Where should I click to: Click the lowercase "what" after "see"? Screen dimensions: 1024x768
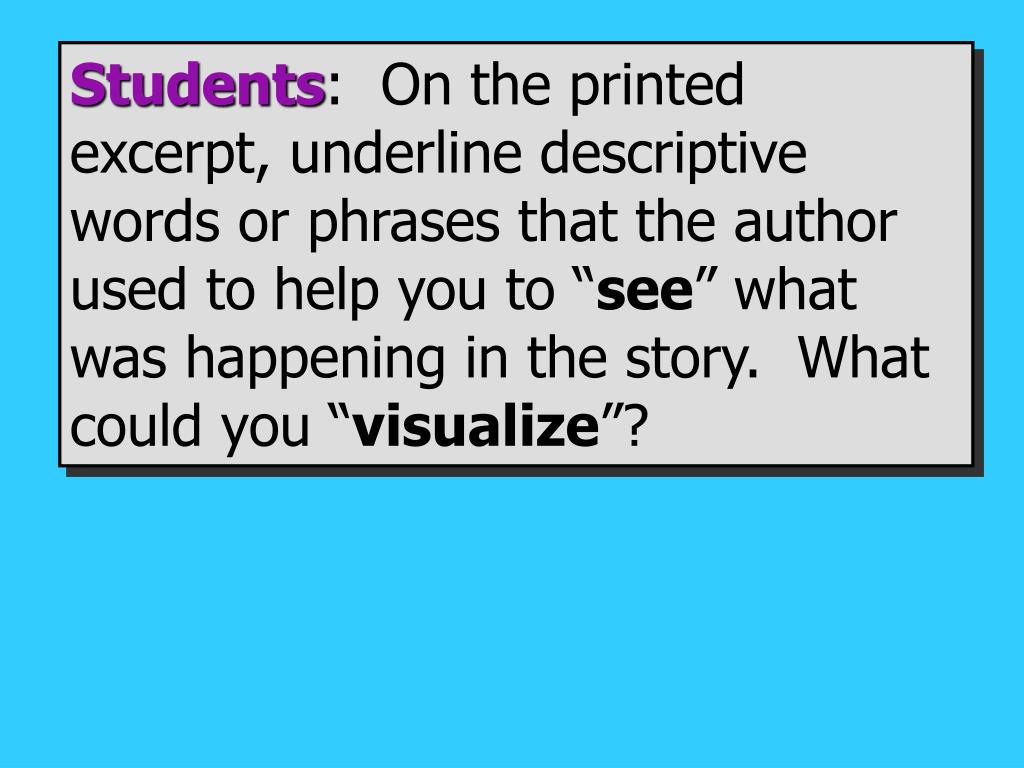[x=795, y=289]
